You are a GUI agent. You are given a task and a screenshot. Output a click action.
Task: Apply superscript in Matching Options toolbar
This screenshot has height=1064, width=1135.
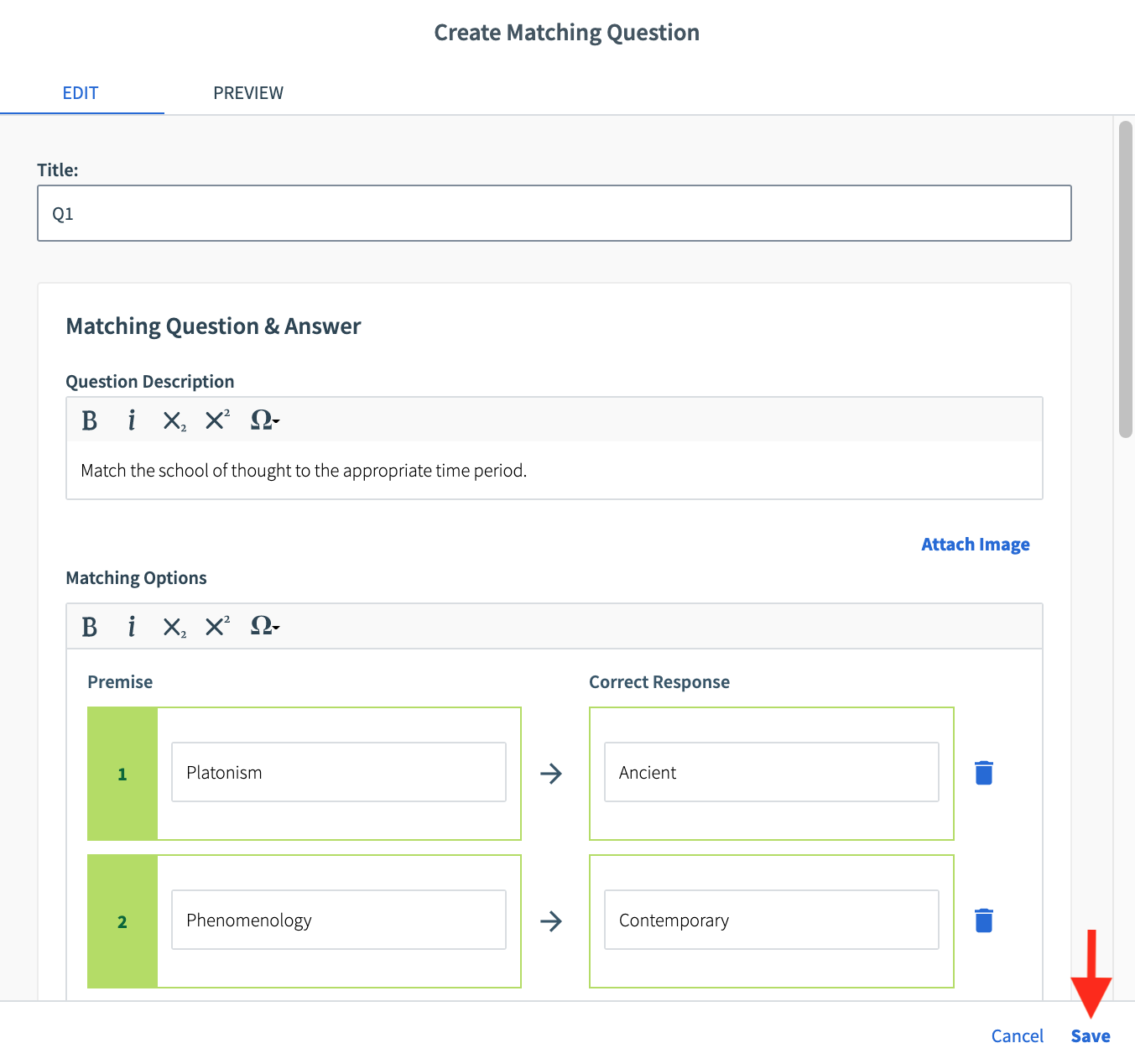point(217,627)
